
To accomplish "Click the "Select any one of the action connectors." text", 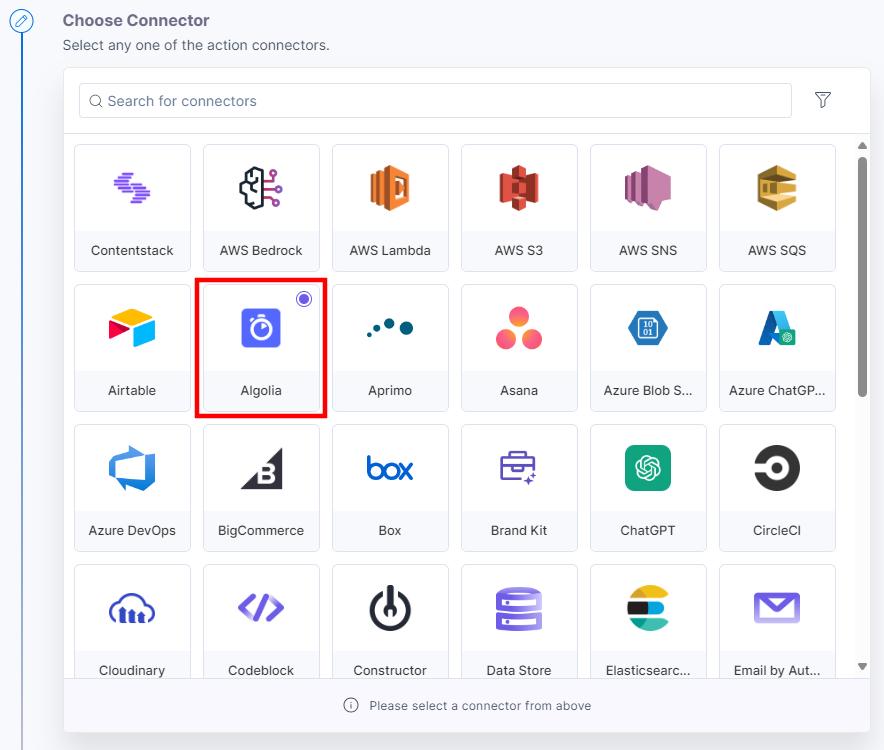I will [x=196, y=45].
